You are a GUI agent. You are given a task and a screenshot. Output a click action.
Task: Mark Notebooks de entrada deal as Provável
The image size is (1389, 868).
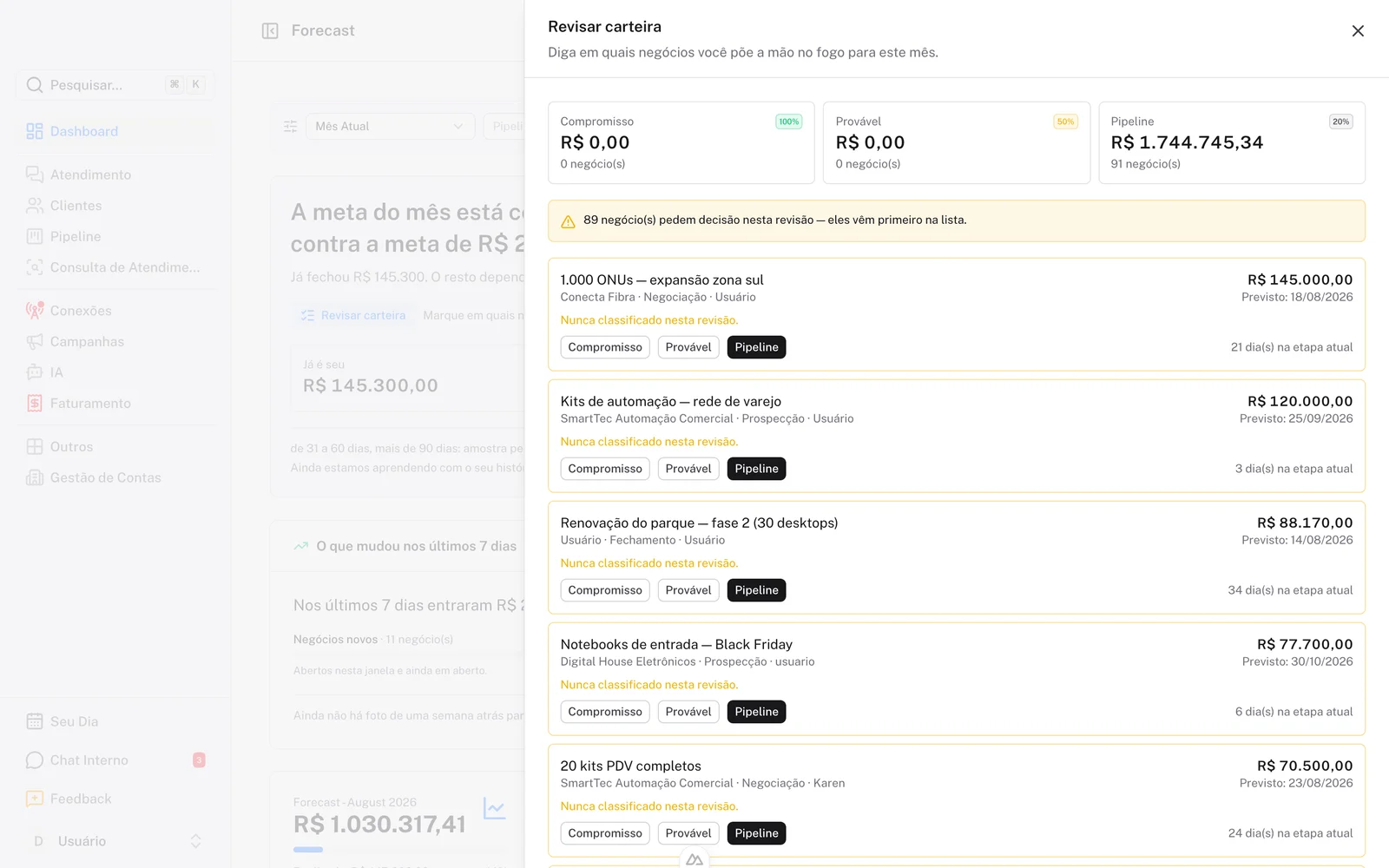688,712
